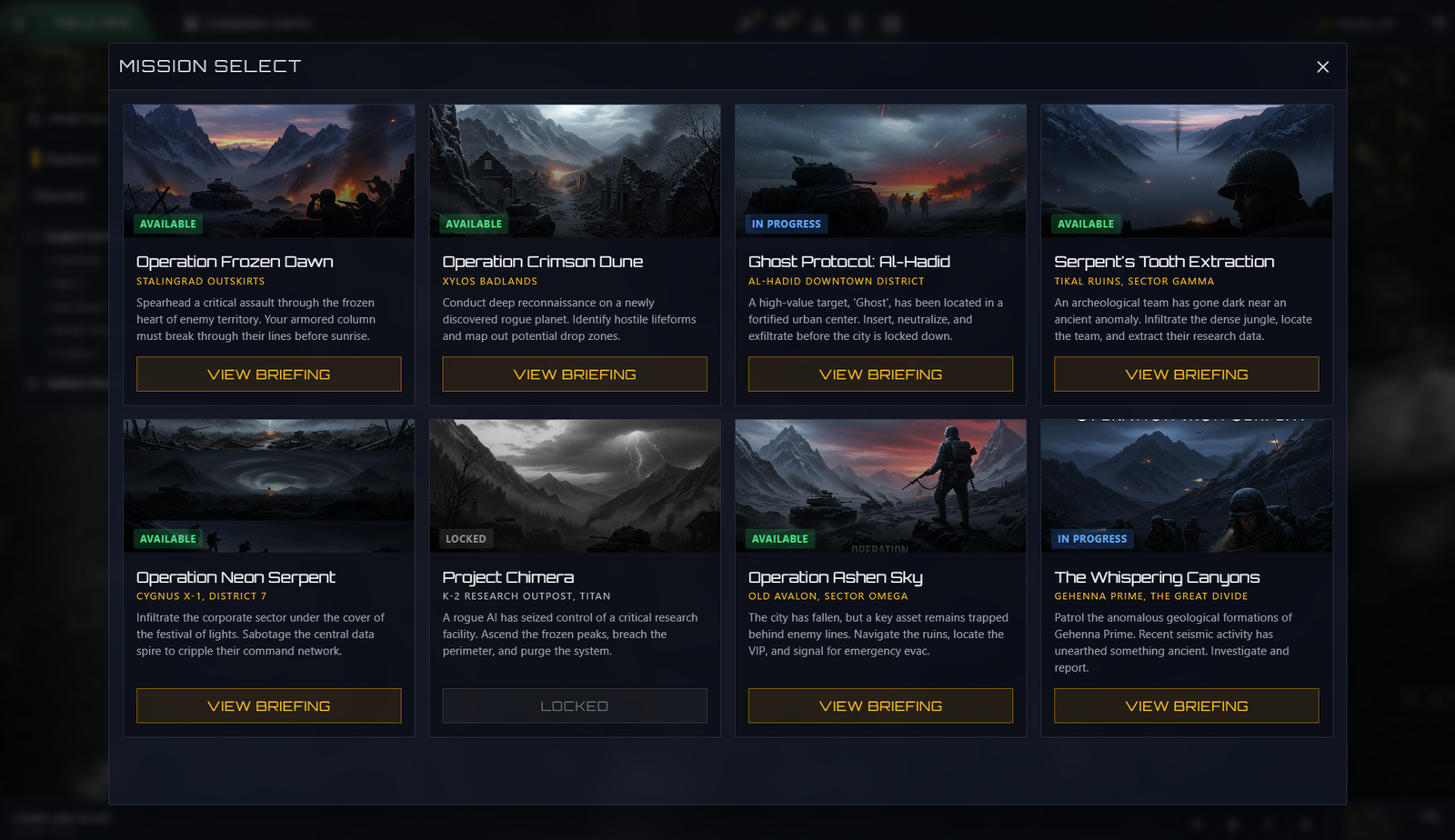1455x840 pixels.
Task: Click Available badge on Operation Ashen Sky
Action: (x=779, y=539)
